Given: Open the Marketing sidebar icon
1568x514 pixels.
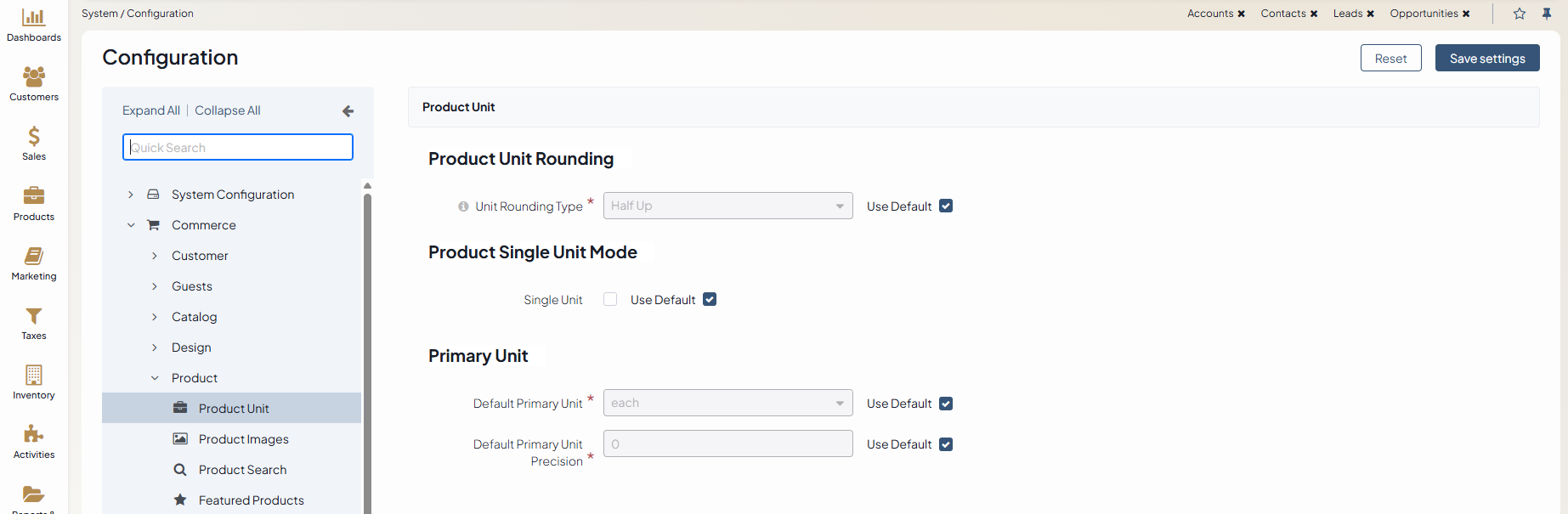Looking at the screenshot, I should tap(34, 257).
